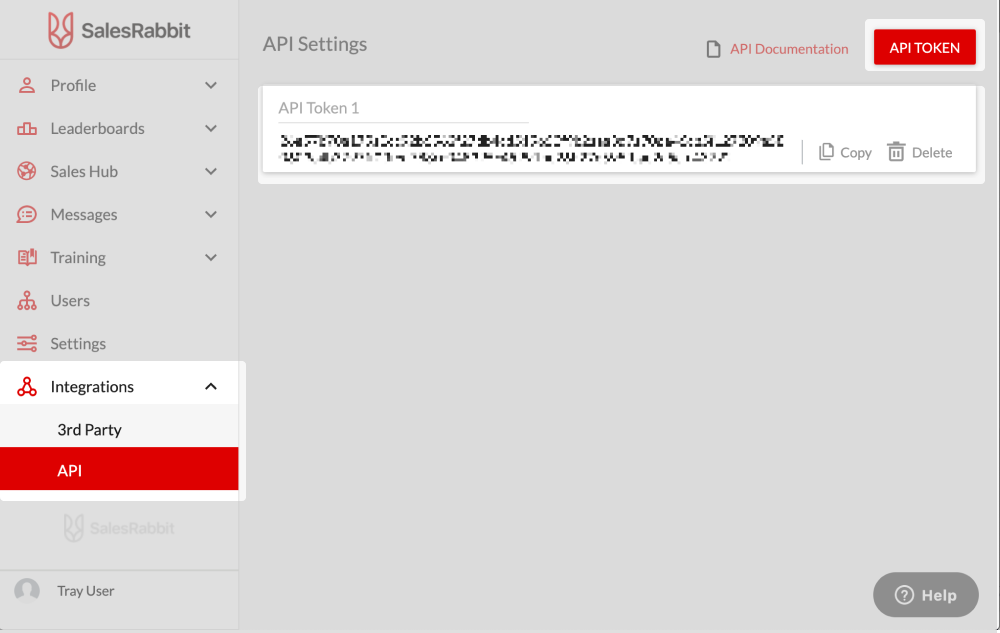Click the API Documentation page icon

pos(714,48)
